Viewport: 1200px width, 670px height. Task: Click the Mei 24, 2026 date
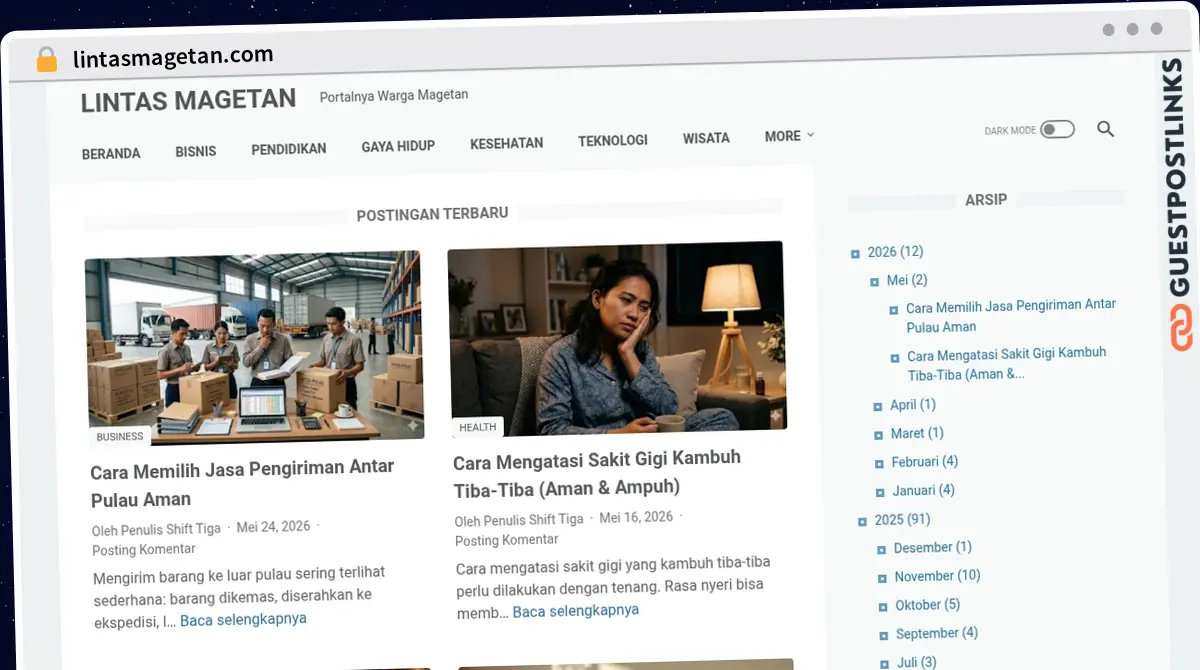[274, 526]
